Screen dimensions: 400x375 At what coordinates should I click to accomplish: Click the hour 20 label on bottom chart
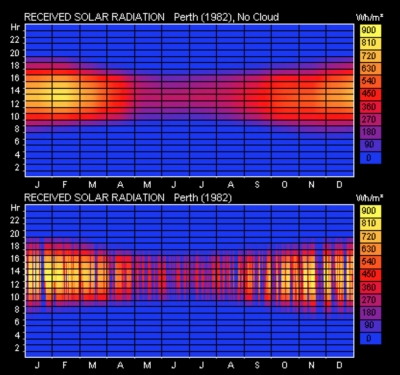tap(15, 234)
